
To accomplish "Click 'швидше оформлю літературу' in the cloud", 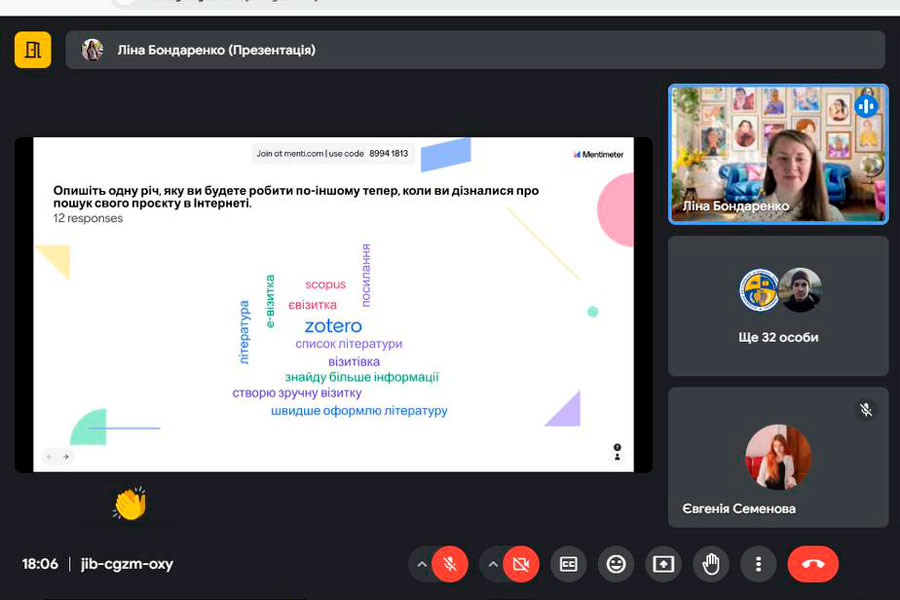I will (359, 411).
